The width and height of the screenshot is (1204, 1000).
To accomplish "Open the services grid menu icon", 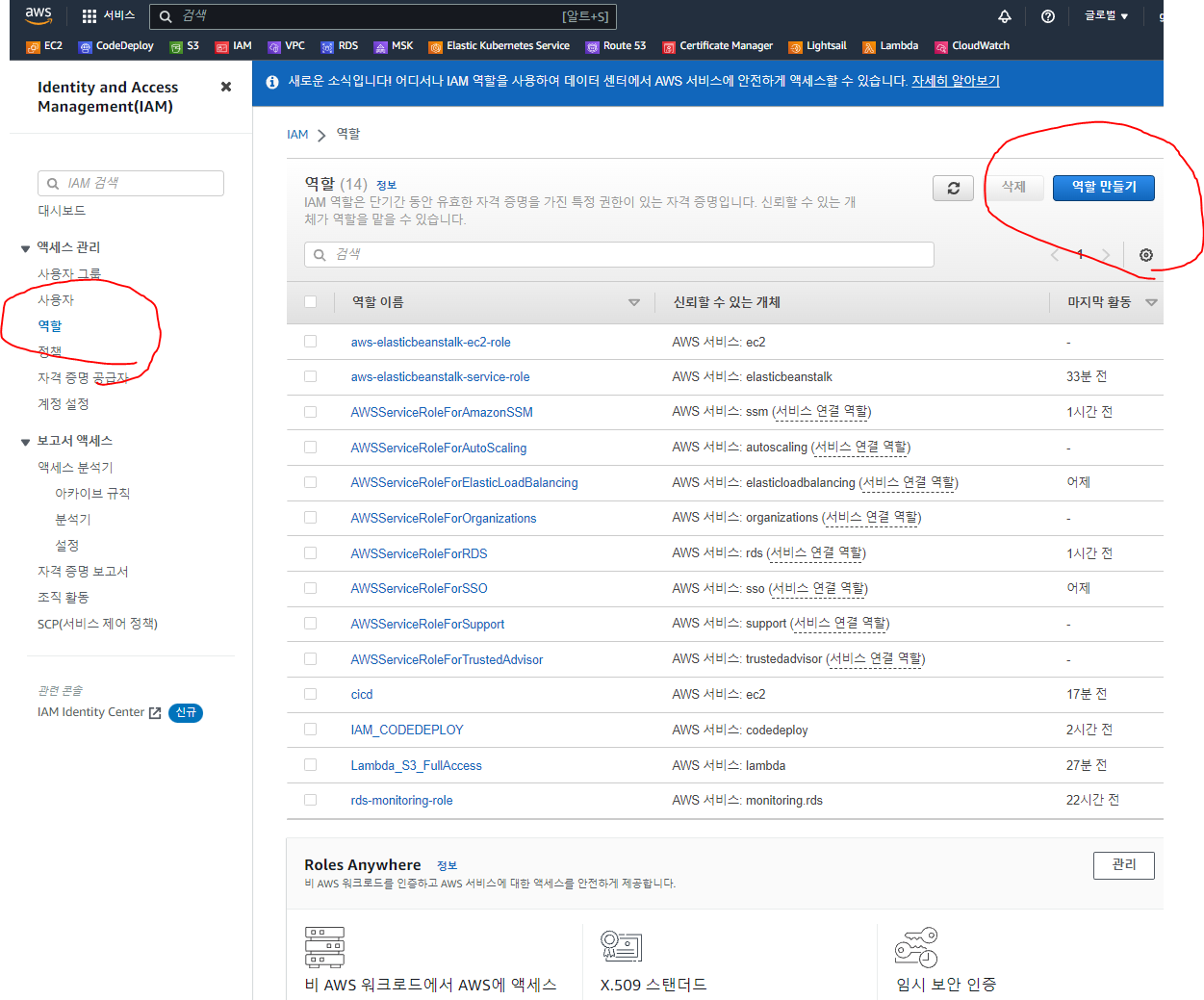I will pyautogui.click(x=90, y=16).
